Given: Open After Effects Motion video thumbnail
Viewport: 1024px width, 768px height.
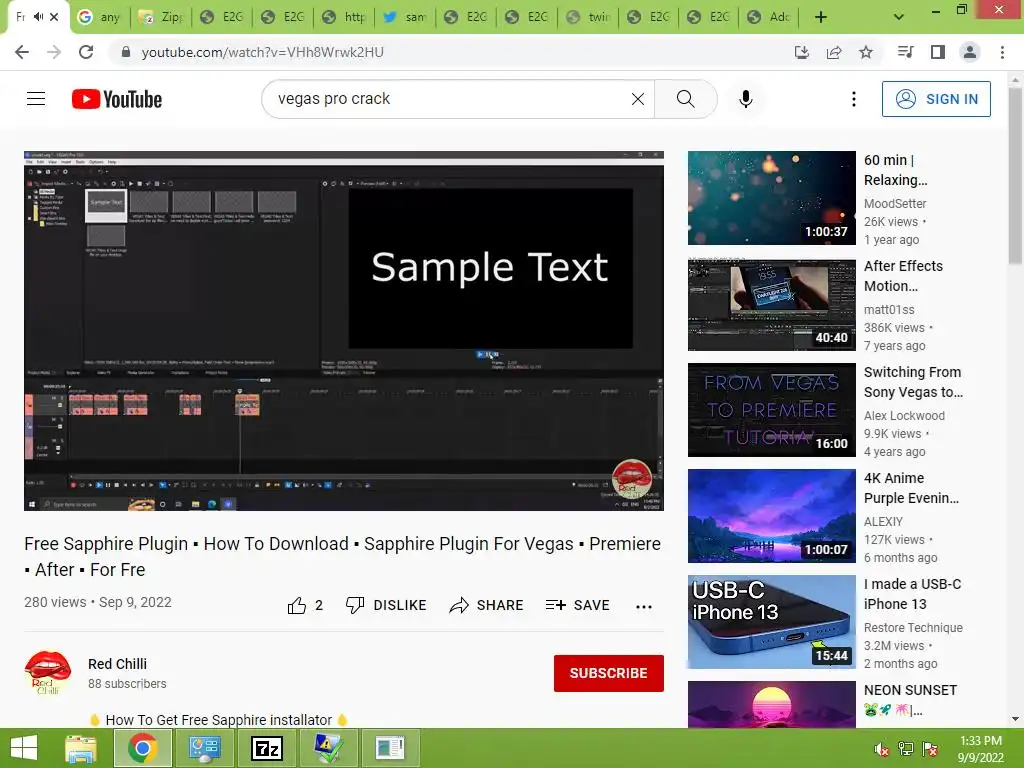Looking at the screenshot, I should pyautogui.click(x=772, y=304).
